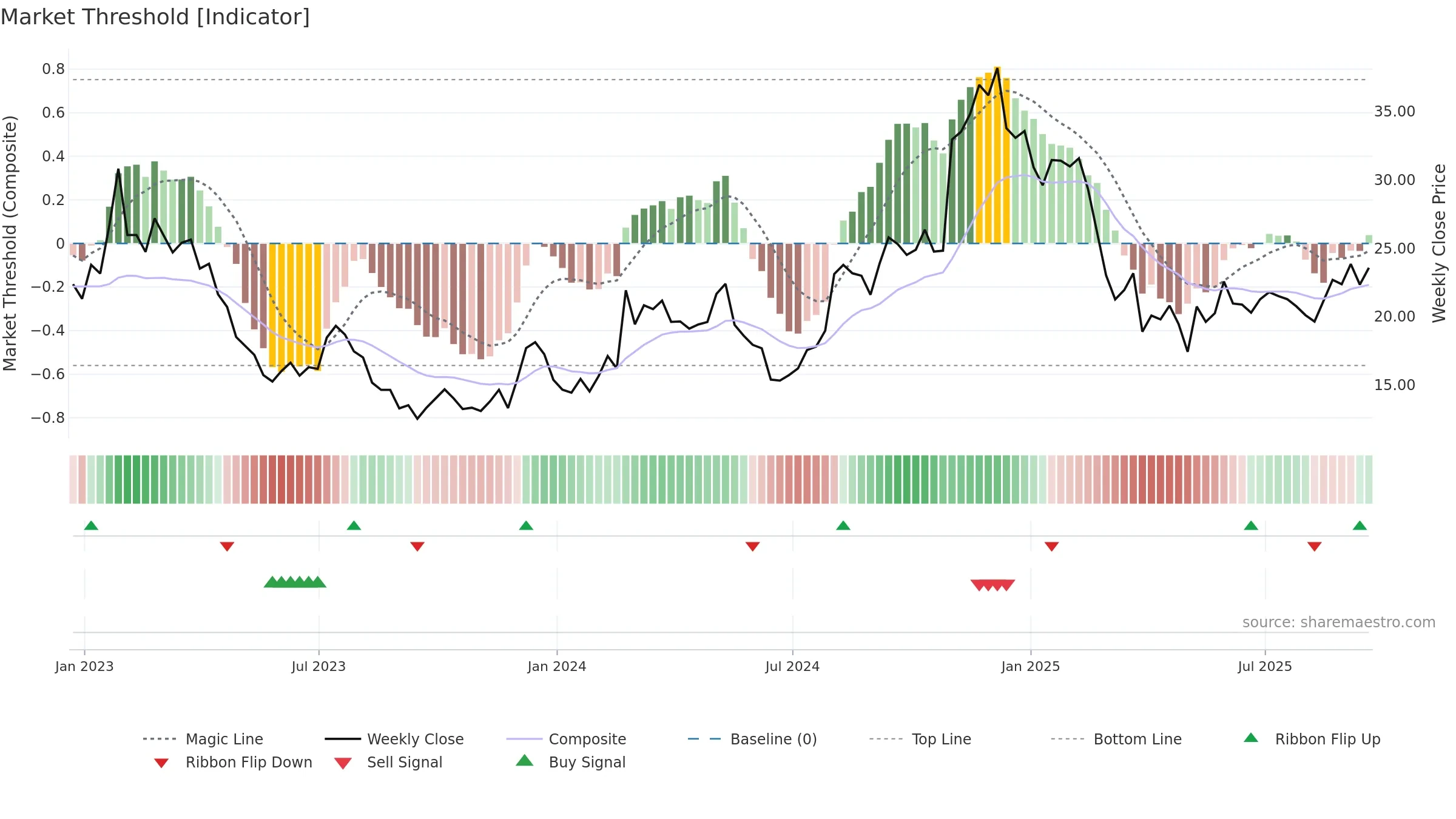Click the green triangle icon in Buy Signal legend

pyautogui.click(x=525, y=760)
